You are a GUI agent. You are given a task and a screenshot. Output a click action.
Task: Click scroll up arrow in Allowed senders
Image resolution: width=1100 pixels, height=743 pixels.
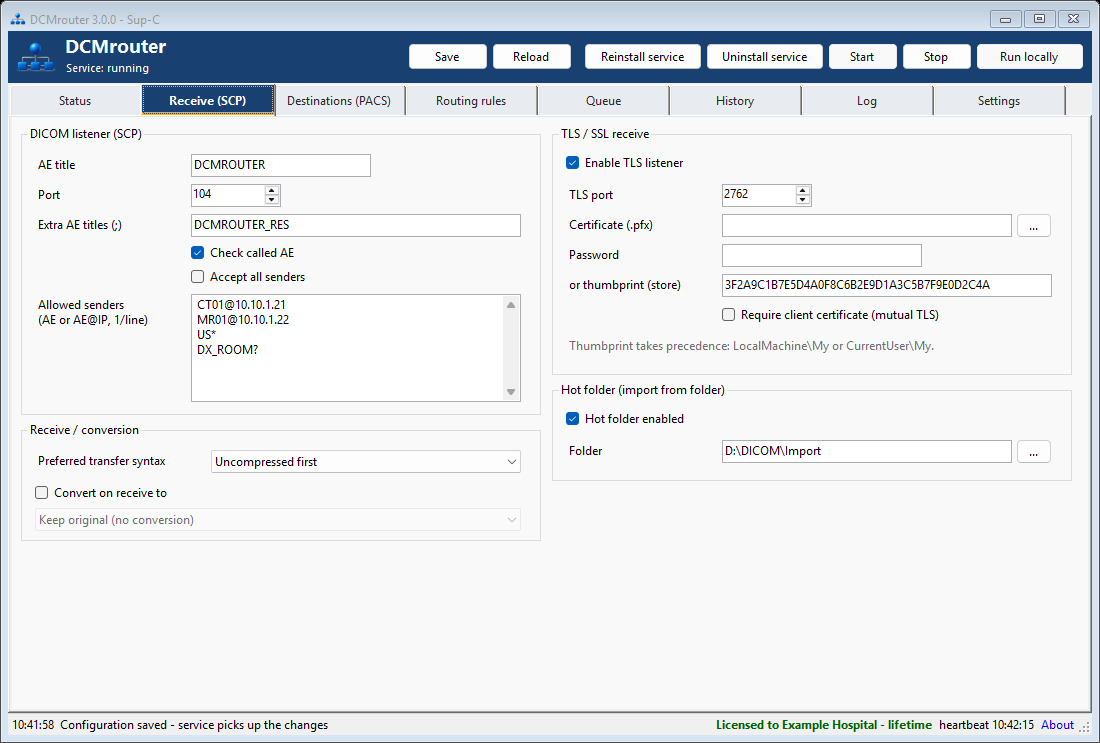point(511,305)
